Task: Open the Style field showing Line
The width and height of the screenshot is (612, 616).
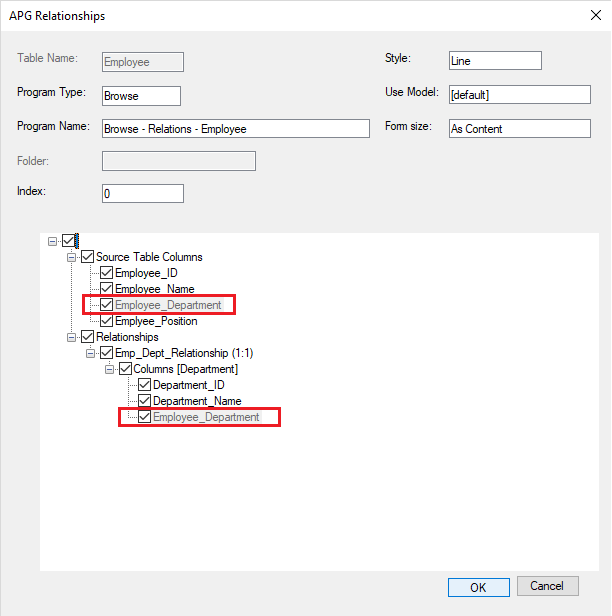Action: click(x=495, y=61)
